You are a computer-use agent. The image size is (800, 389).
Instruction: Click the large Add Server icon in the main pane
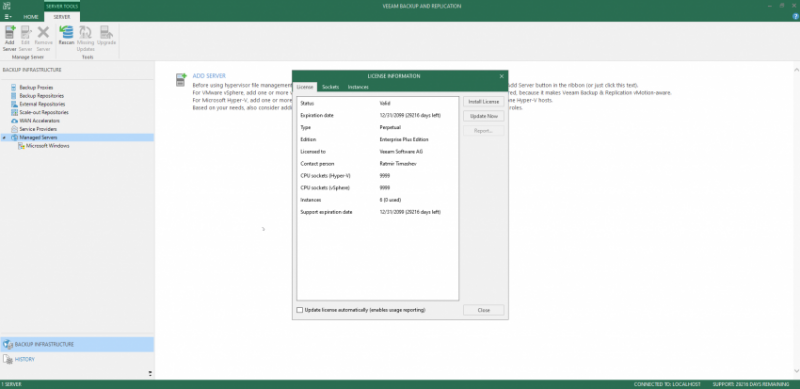click(x=181, y=80)
